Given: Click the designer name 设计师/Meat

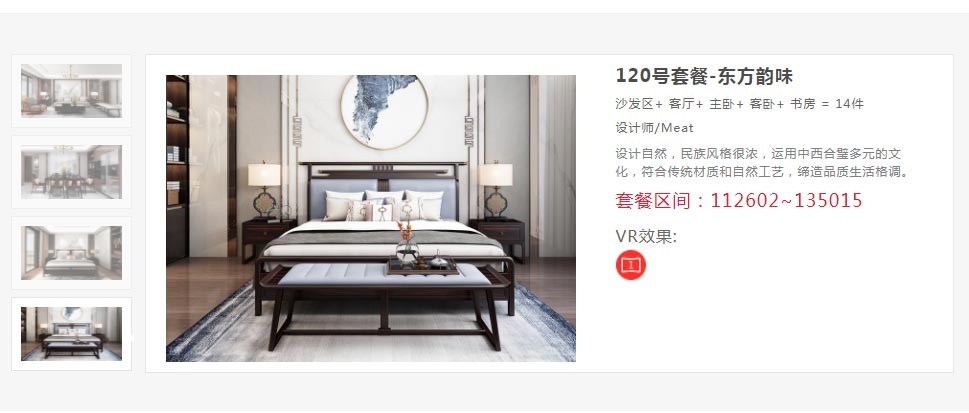Looking at the screenshot, I should pos(654,128).
